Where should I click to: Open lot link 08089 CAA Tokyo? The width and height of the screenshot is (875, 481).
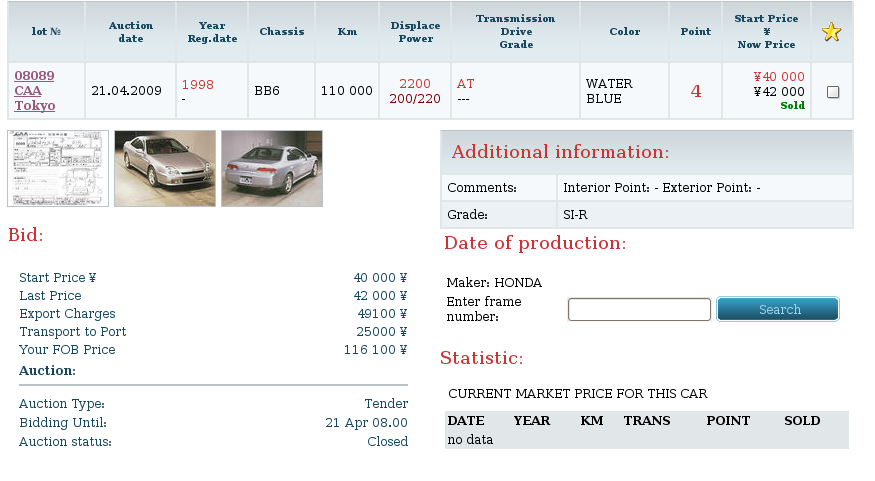(x=35, y=90)
